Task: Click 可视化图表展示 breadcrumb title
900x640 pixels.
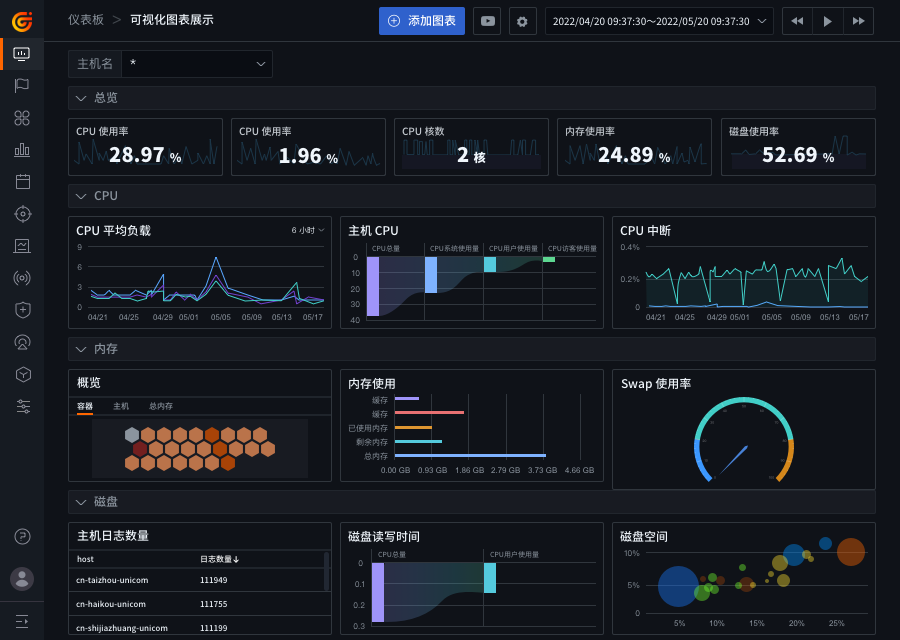Action: click(x=172, y=20)
